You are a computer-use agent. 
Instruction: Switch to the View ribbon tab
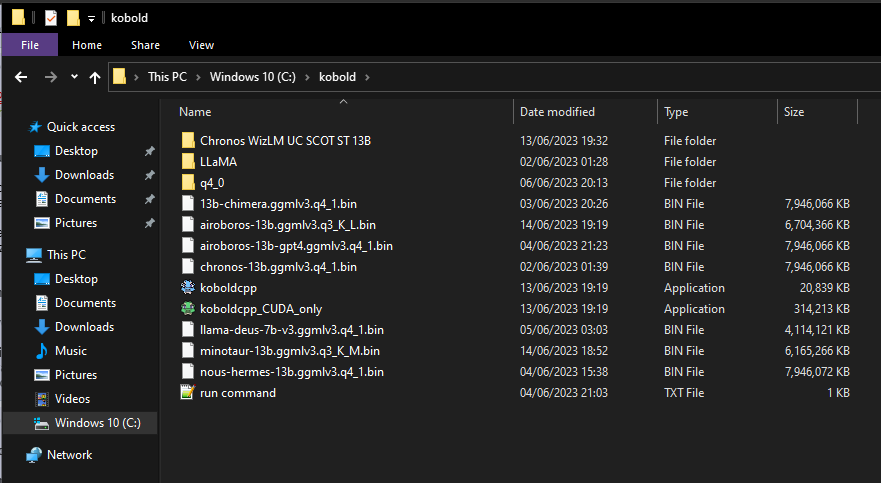(x=201, y=45)
